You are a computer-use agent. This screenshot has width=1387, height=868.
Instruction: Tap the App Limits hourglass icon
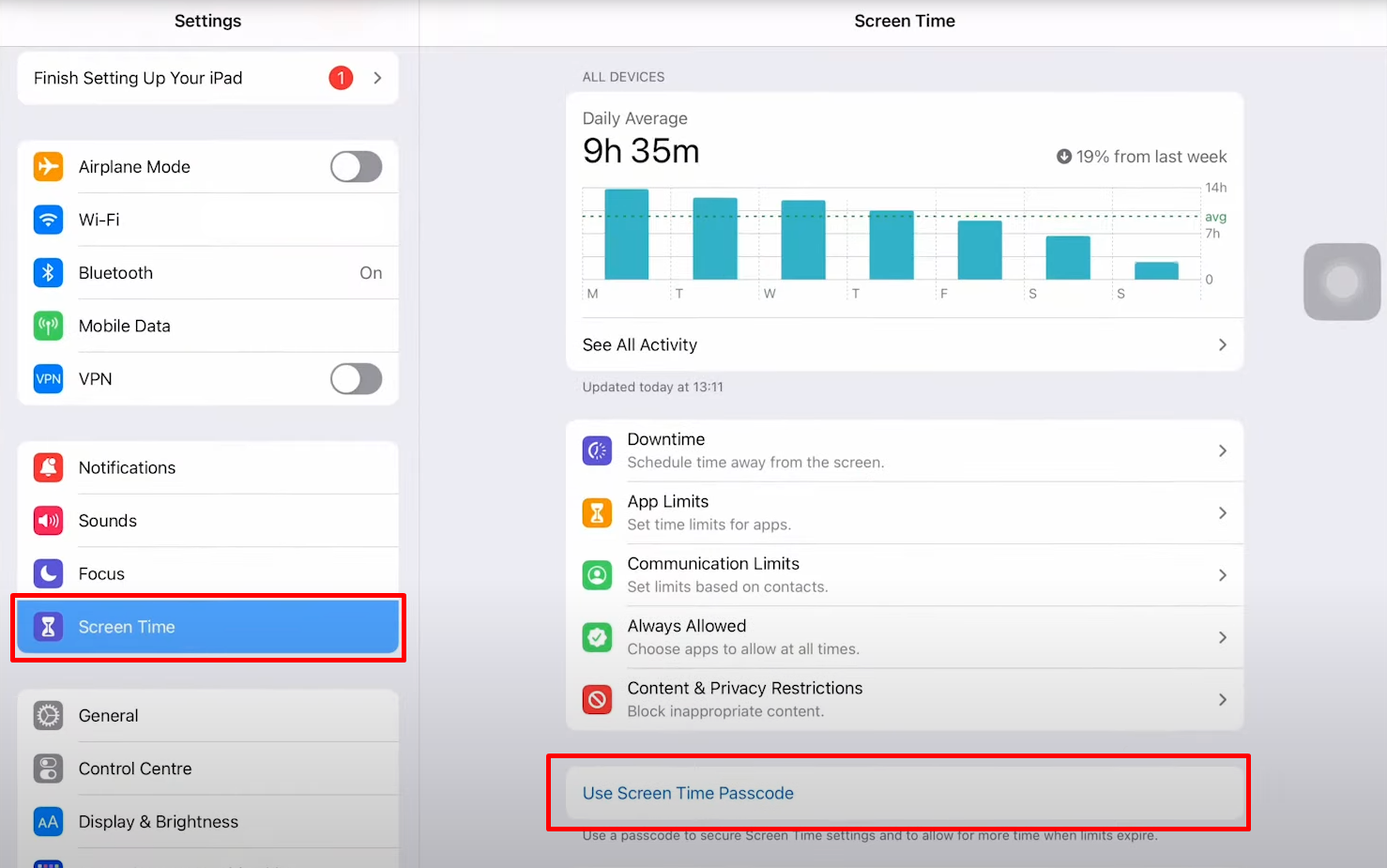pyautogui.click(x=597, y=513)
